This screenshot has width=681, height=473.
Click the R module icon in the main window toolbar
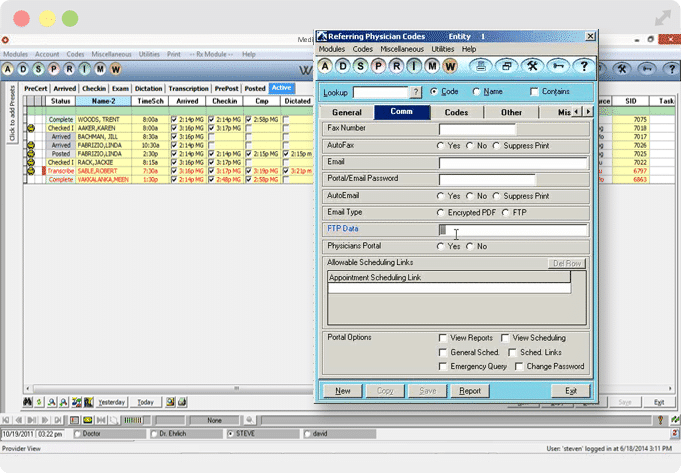pyautogui.click(x=69, y=69)
